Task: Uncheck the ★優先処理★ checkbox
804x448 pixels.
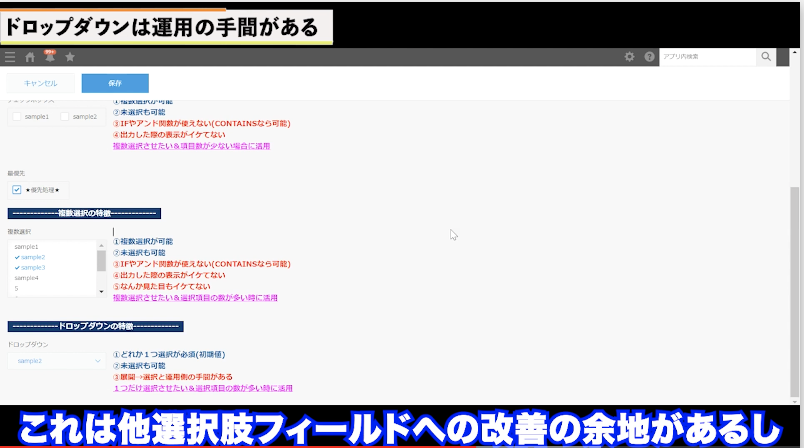Action: point(17,189)
